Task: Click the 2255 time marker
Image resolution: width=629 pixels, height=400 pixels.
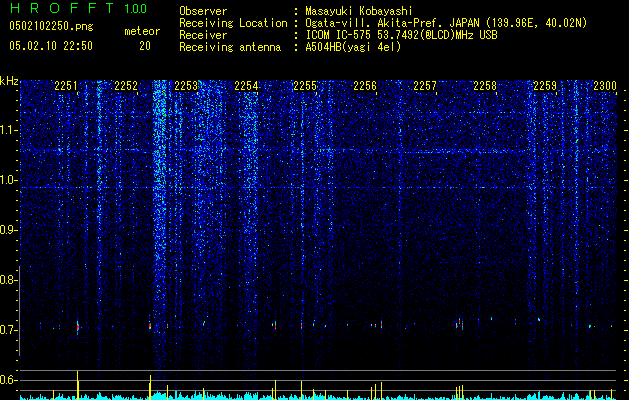Action: [x=305, y=86]
